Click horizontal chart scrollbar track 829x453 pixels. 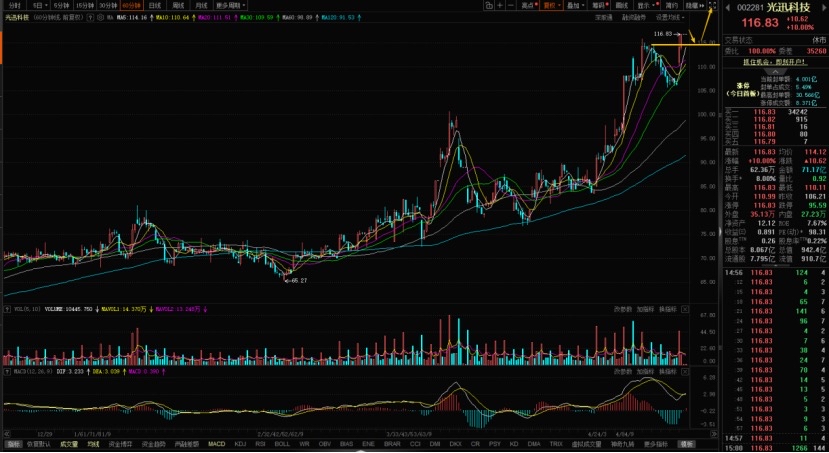(x=360, y=434)
